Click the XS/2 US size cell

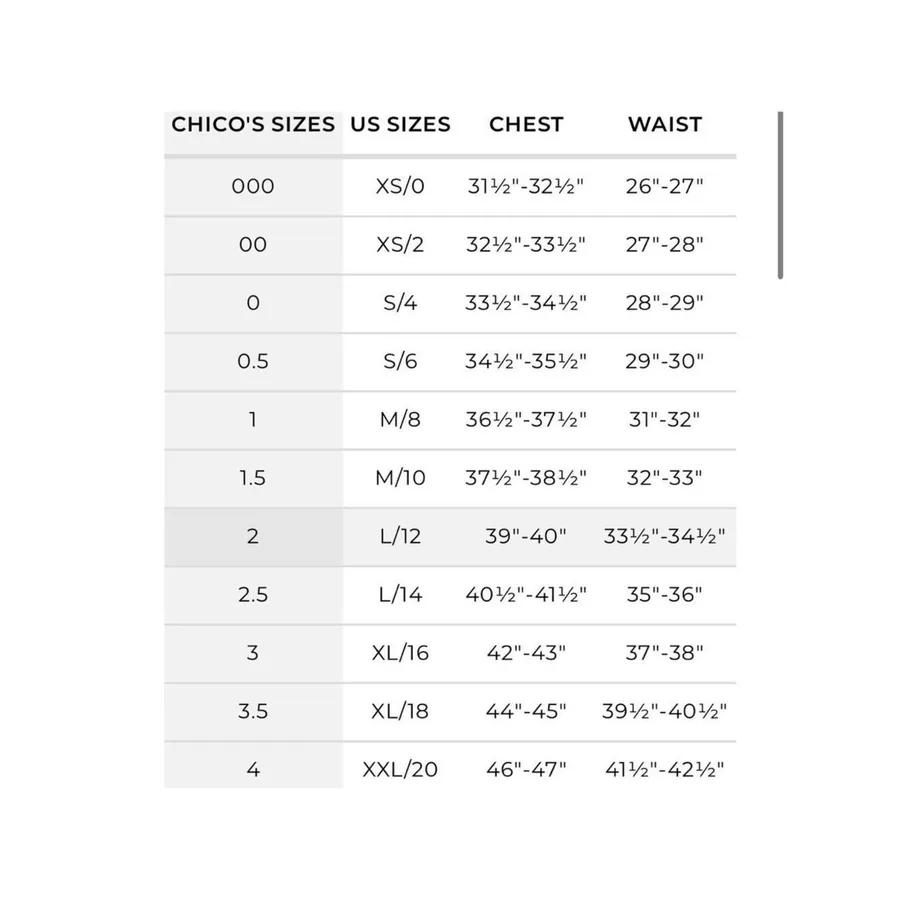[x=400, y=245]
